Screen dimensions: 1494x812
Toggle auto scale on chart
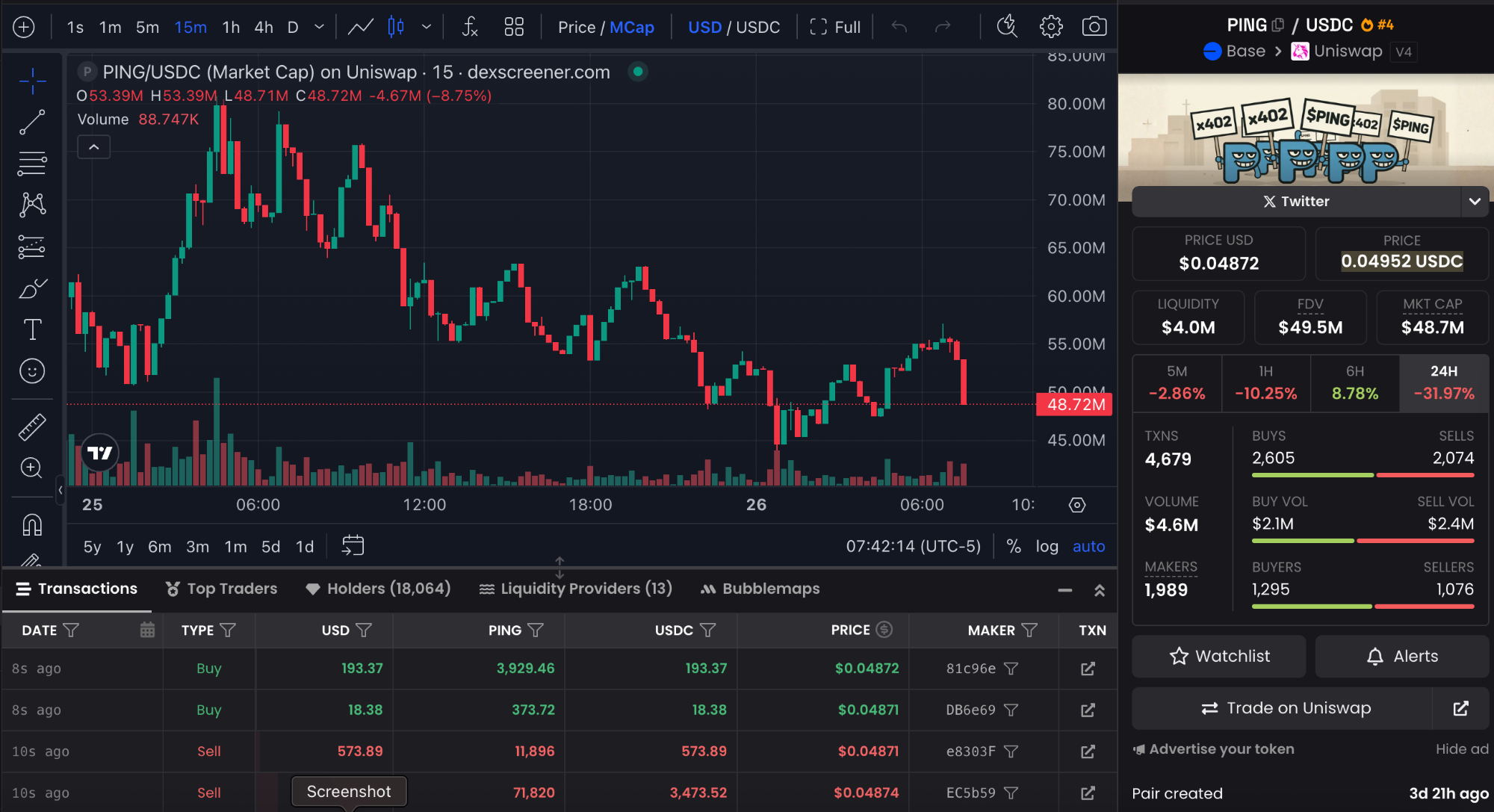pos(1088,546)
